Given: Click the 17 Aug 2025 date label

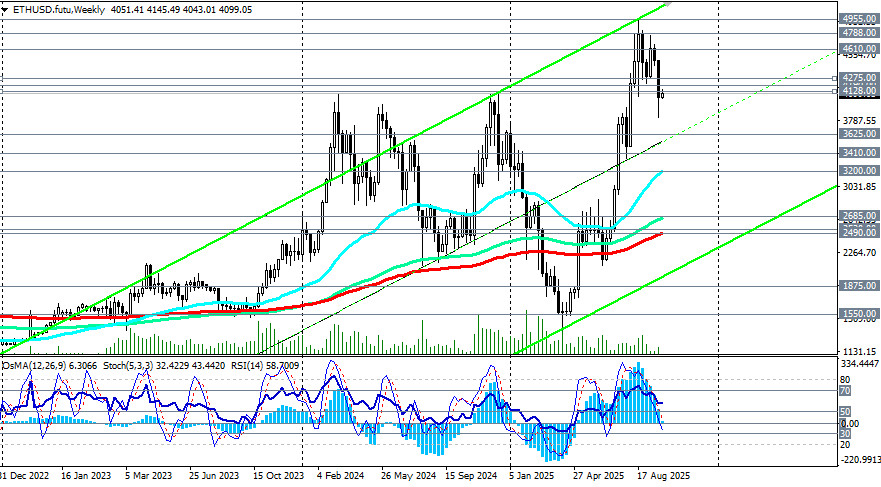Looking at the screenshot, I should [662, 476].
